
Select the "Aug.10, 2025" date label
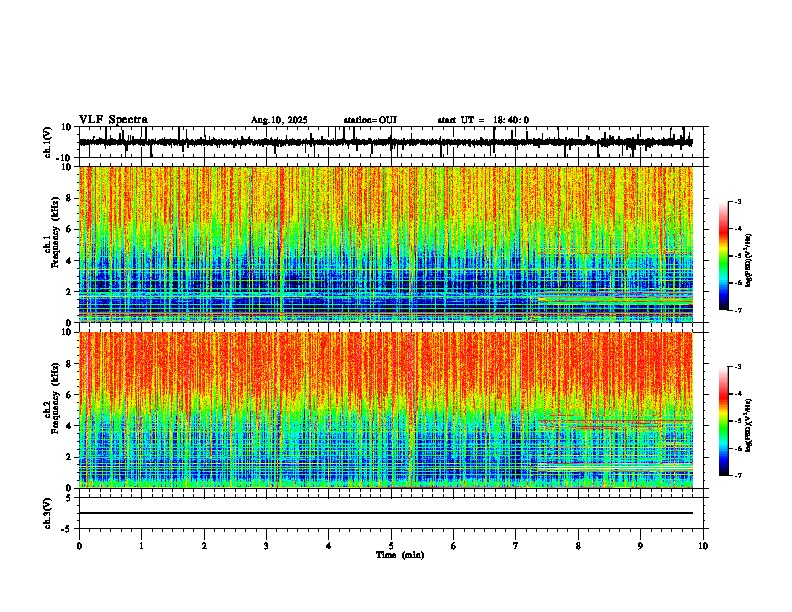point(279,120)
